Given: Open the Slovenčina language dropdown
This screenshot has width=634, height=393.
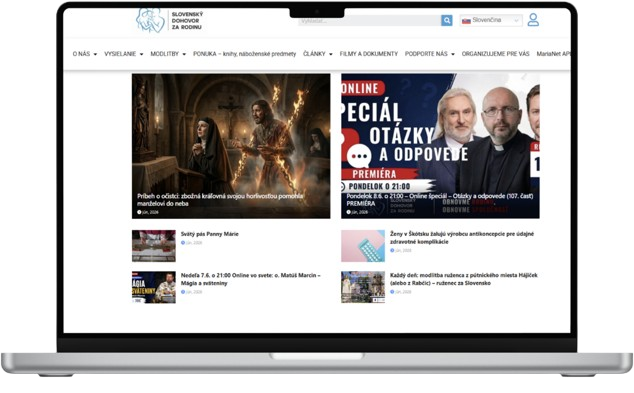Looking at the screenshot, I should pyautogui.click(x=491, y=20).
